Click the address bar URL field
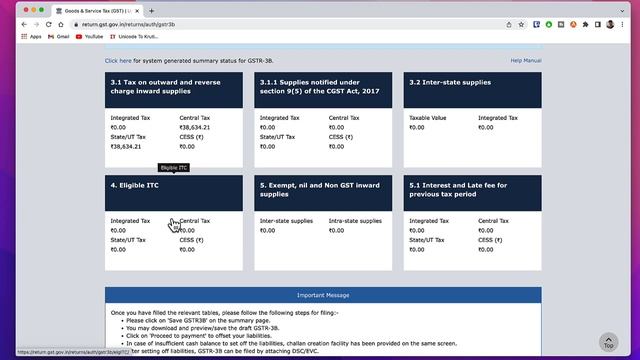 coord(286,24)
